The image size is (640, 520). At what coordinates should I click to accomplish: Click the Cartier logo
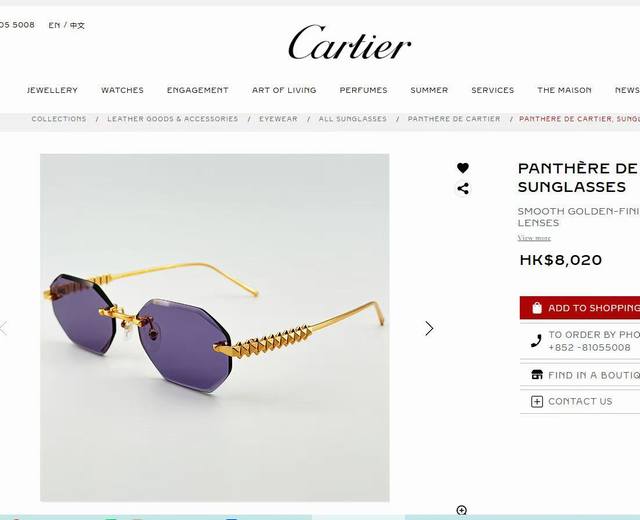point(349,42)
